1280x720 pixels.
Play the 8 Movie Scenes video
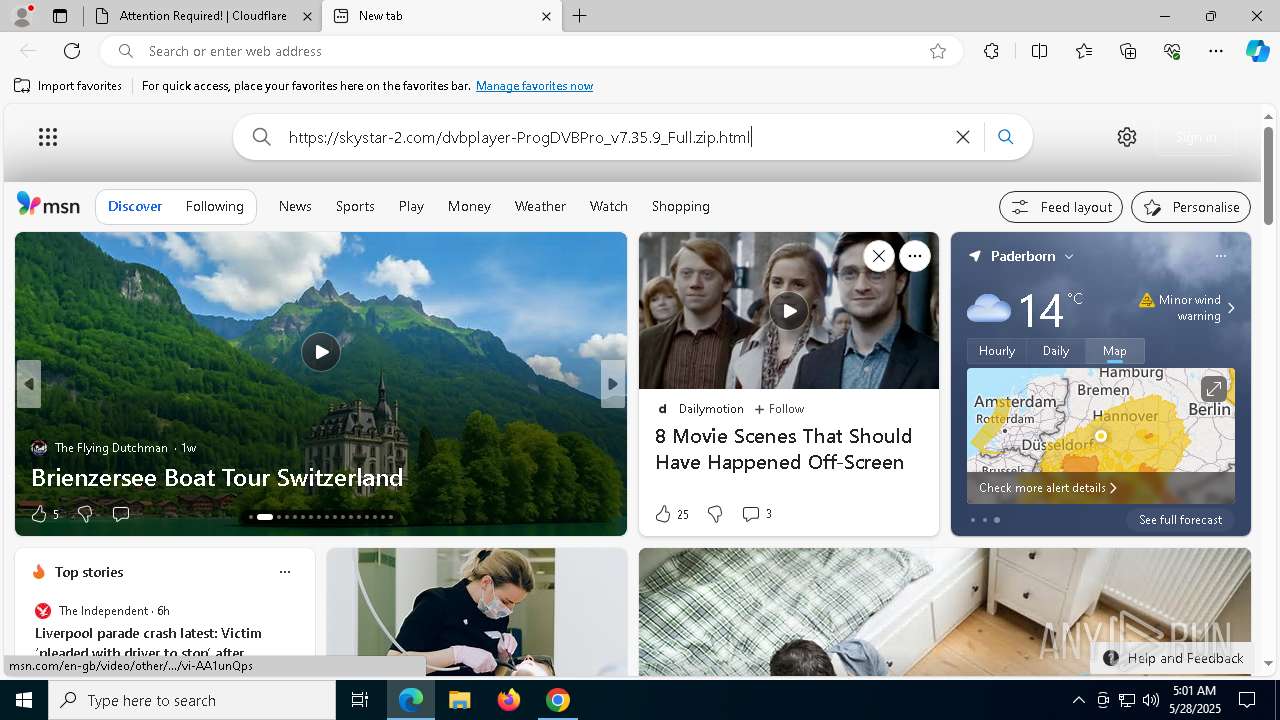pos(789,311)
